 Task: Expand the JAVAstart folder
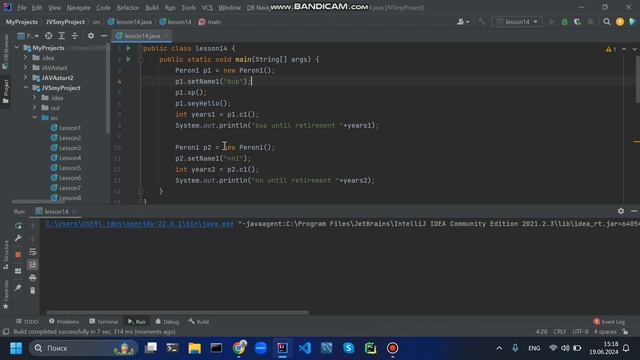pos(26,67)
